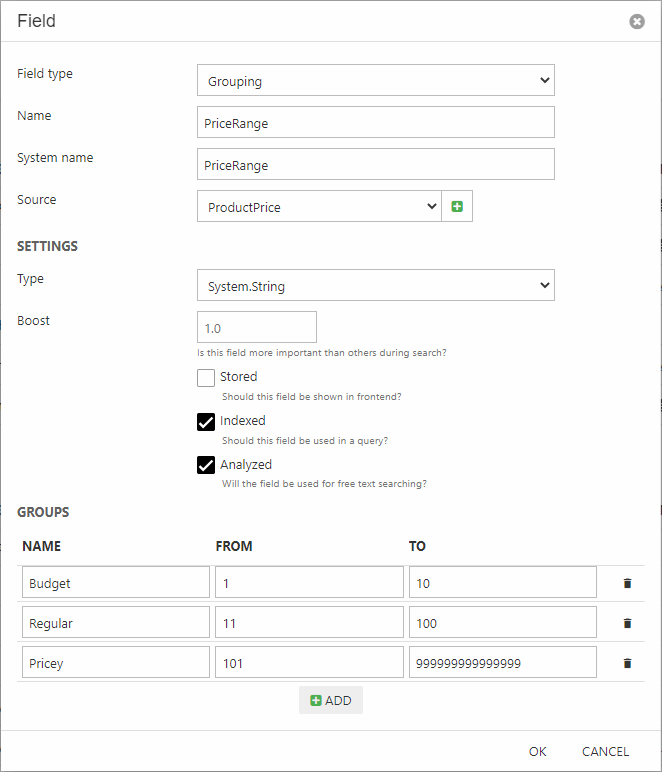The width and height of the screenshot is (662, 772).
Task: Click trash icon for Regular group
Action: coord(627,623)
